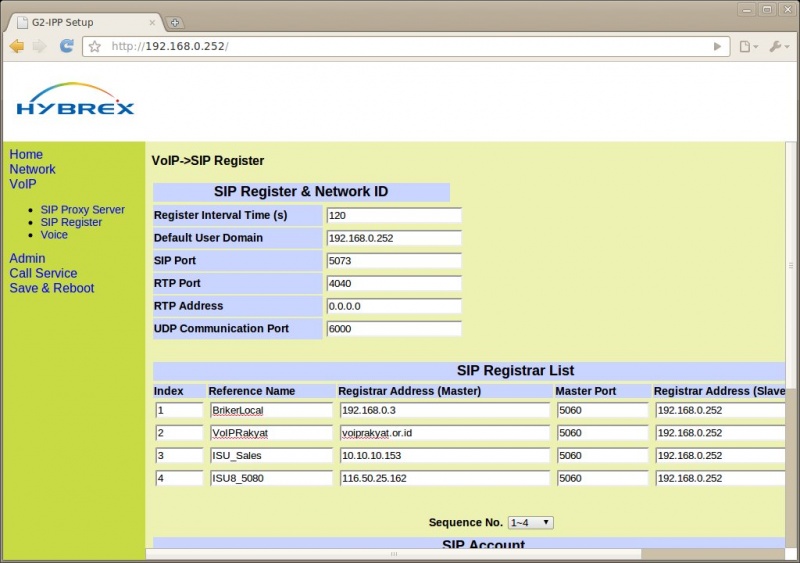
Task: Open the wrench tools menu
Action: coord(778,46)
